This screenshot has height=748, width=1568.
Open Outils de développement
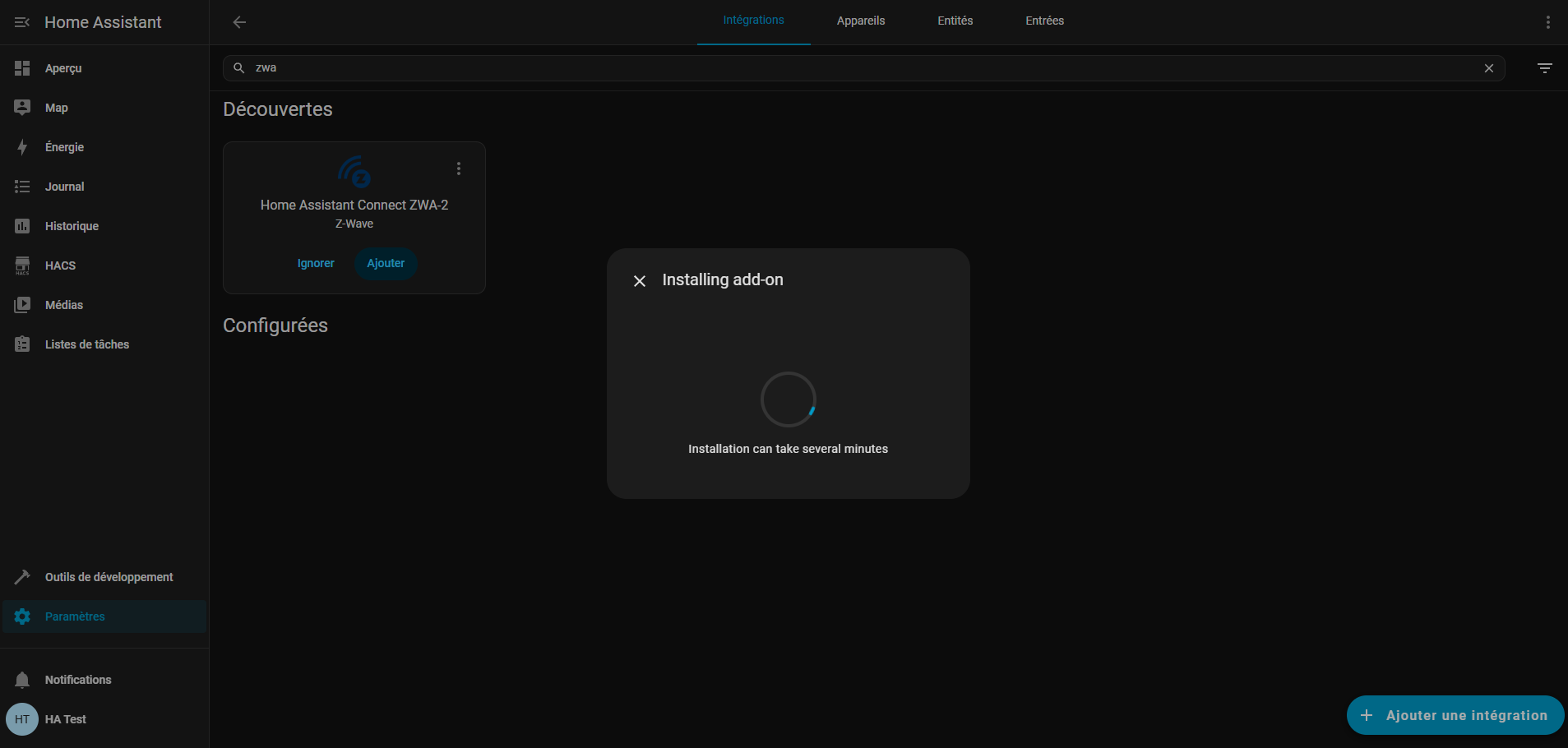pos(109,577)
